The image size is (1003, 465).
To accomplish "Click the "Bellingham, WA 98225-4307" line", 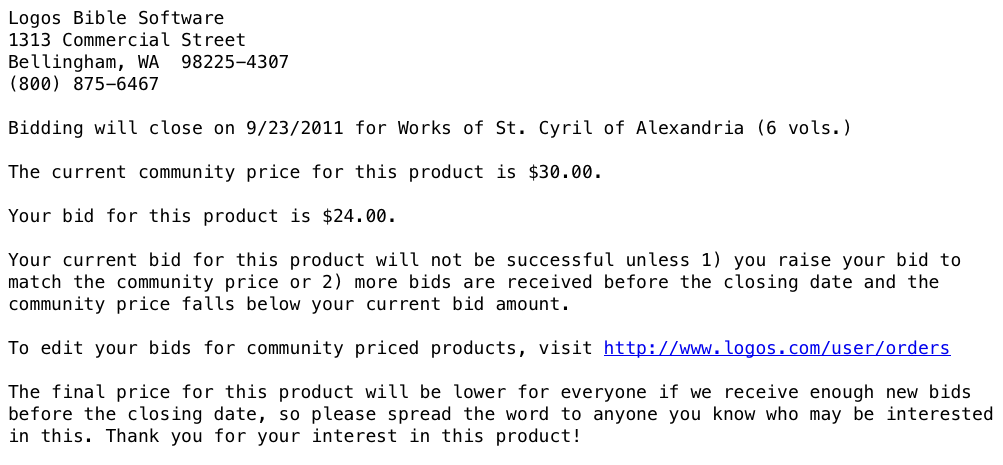I will click(148, 62).
